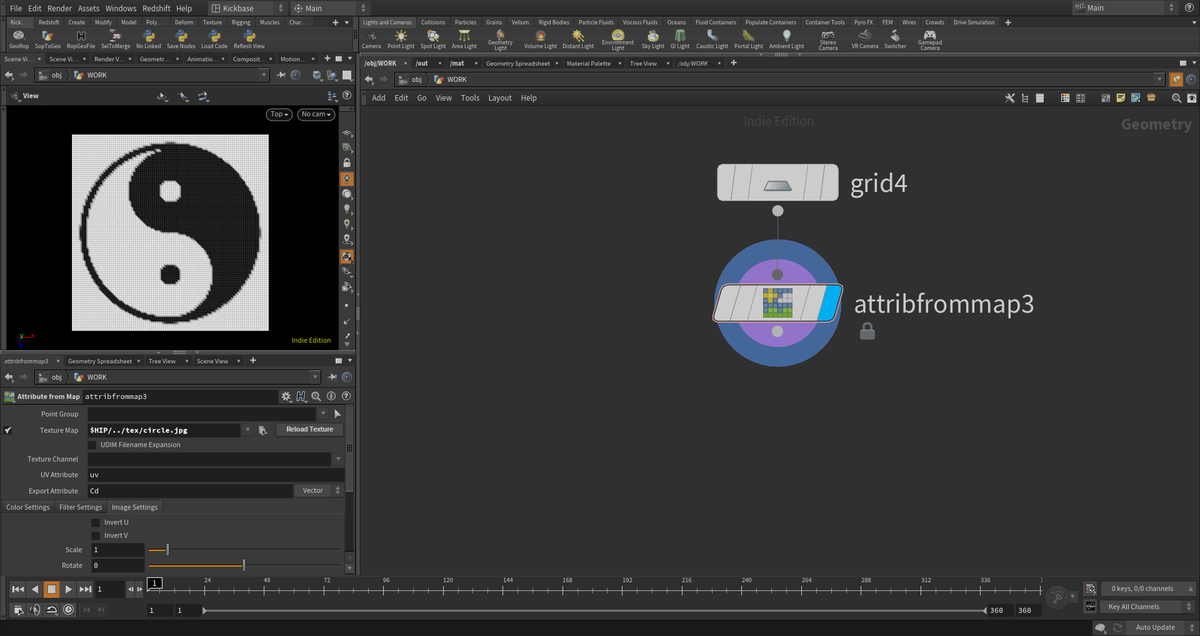Switch to the Color Settings tab
Viewport: 1200px width, 636px height.
click(x=27, y=507)
